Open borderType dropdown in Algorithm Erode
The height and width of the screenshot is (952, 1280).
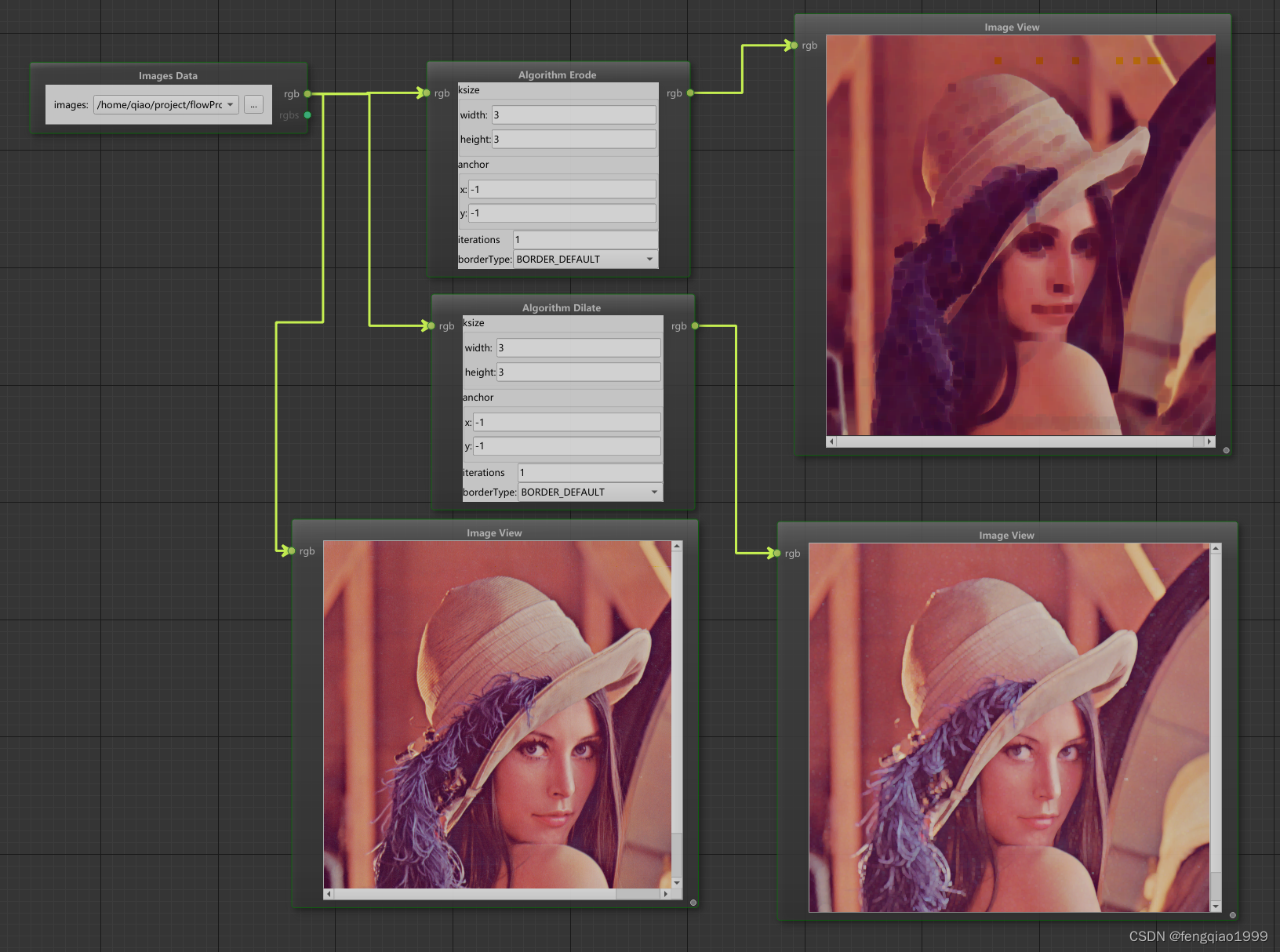585,260
